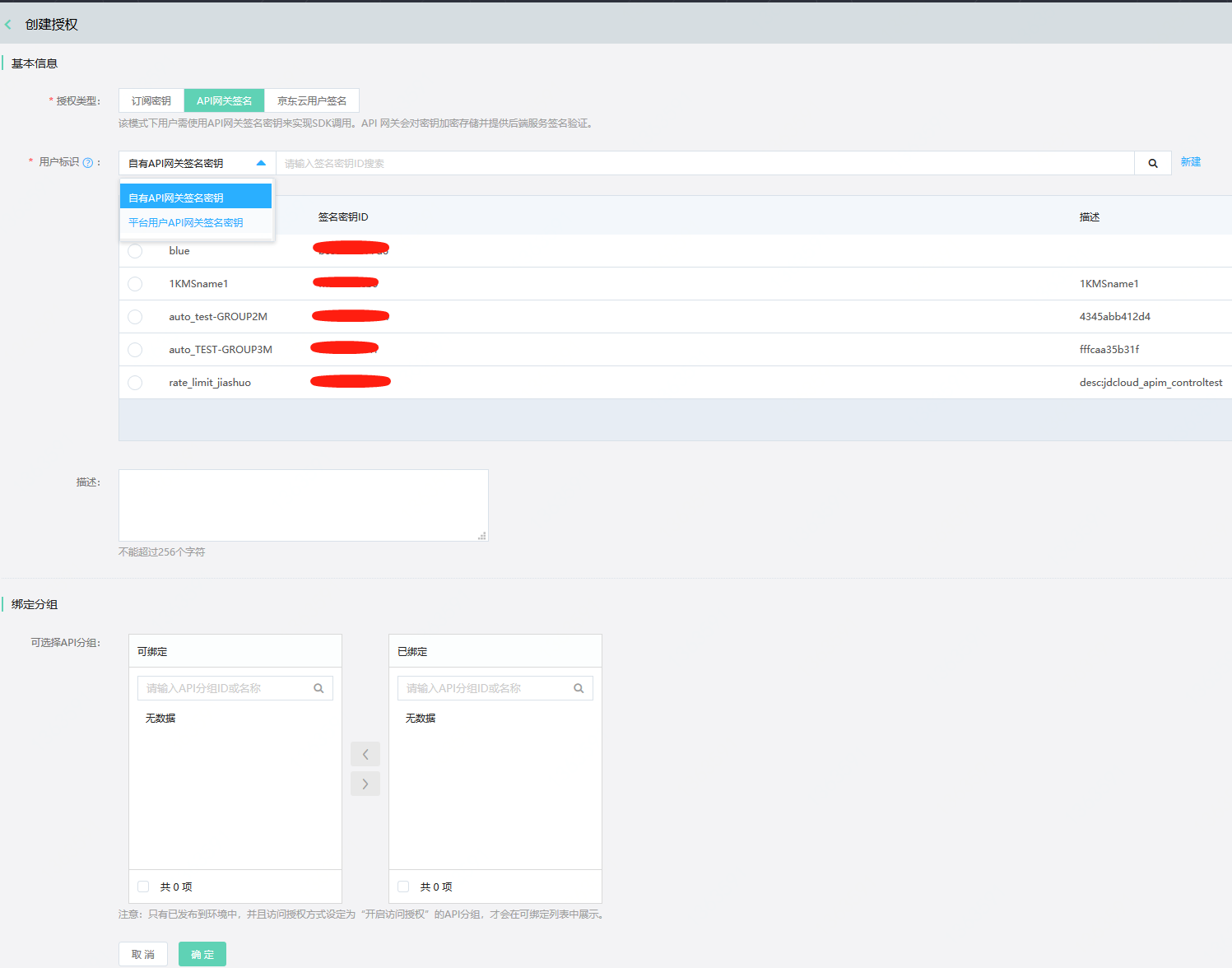Click the search magnifier for 签名密钥ID搜索
This screenshot has width=1232, height=968.
point(1152,162)
